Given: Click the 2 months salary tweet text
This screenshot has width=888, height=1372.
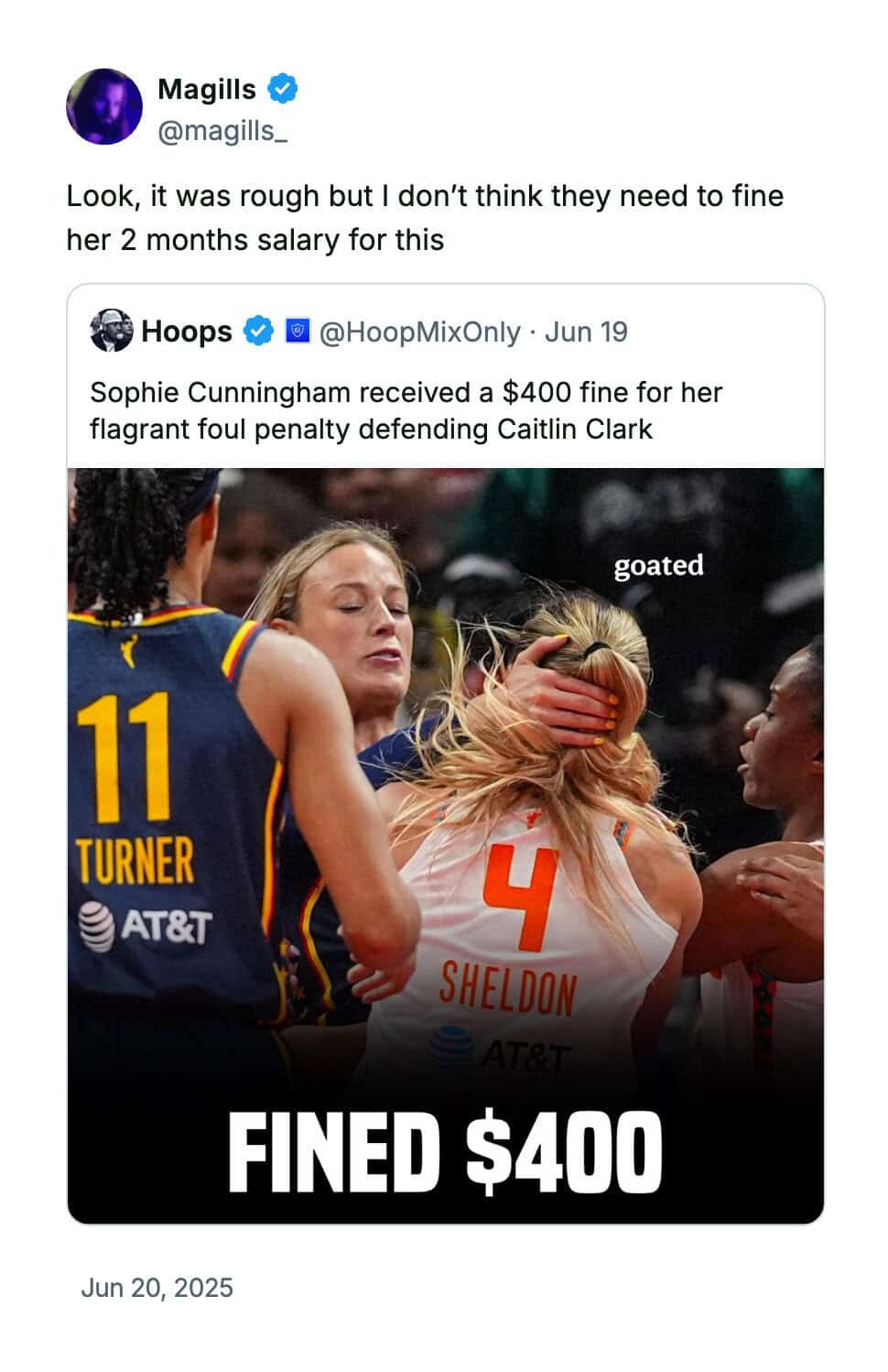Looking at the screenshot, I should click(425, 218).
